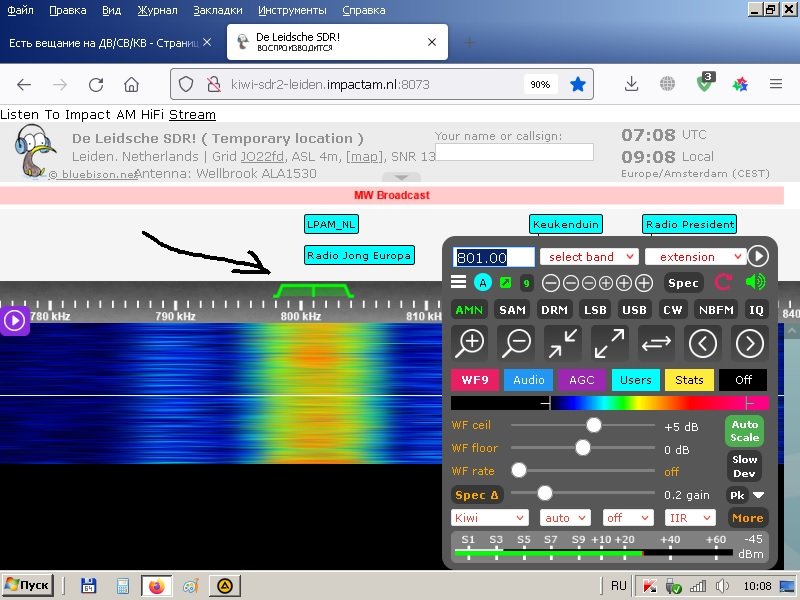The width and height of the screenshot is (800, 600).
Task: Expand the Pk dropdown arrow
Action: point(759,495)
